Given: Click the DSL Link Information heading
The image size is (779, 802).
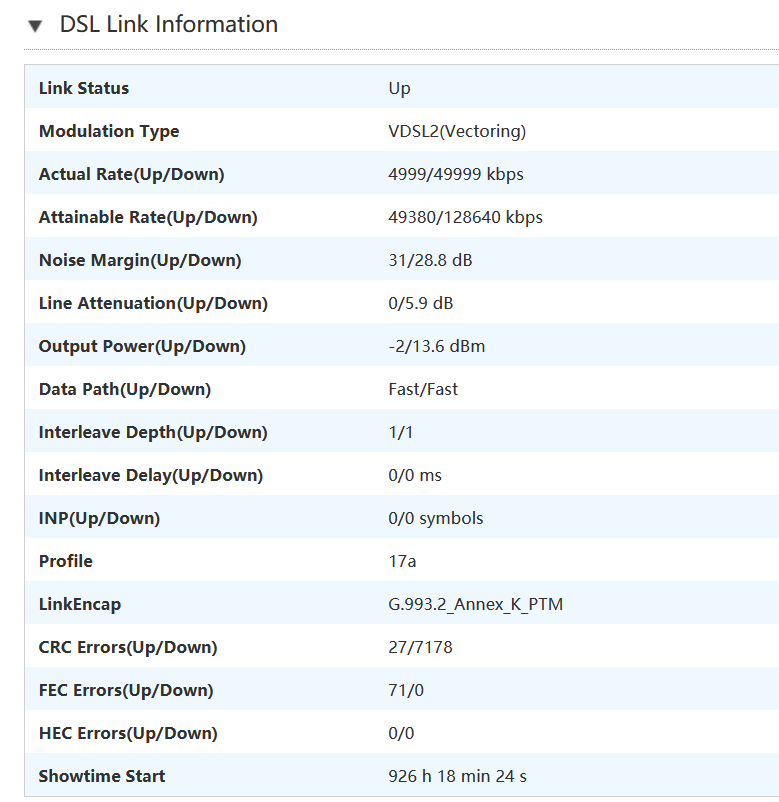Looking at the screenshot, I should point(169,25).
